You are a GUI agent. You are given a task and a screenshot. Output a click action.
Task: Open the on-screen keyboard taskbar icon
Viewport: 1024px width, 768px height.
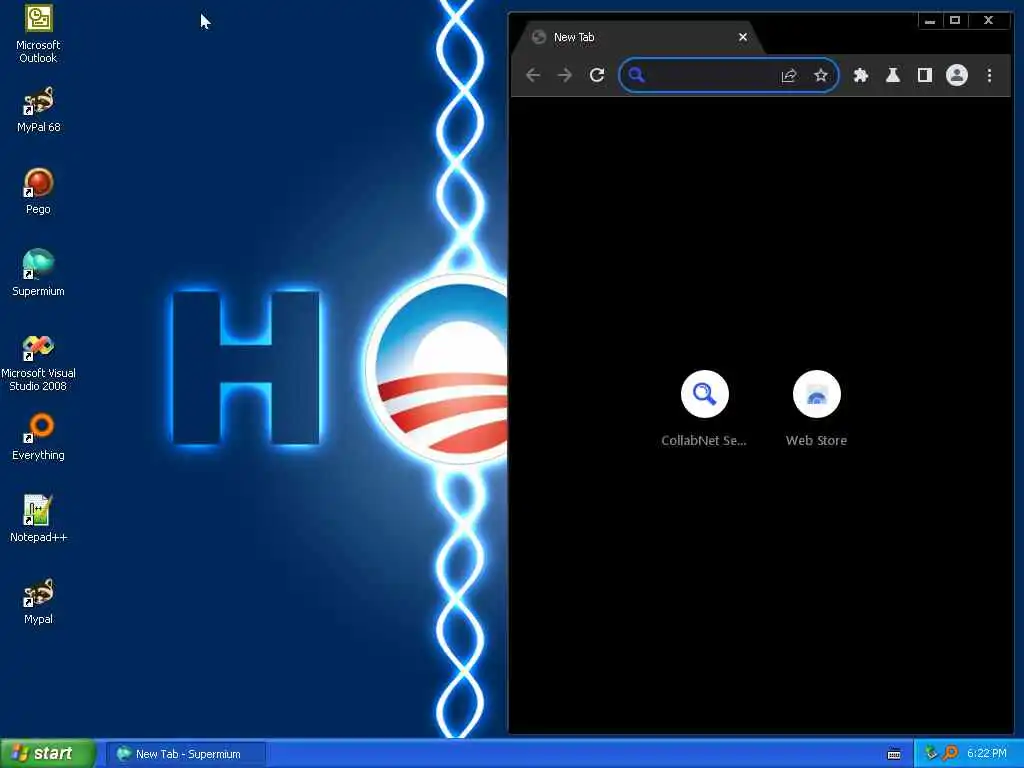[x=894, y=754]
